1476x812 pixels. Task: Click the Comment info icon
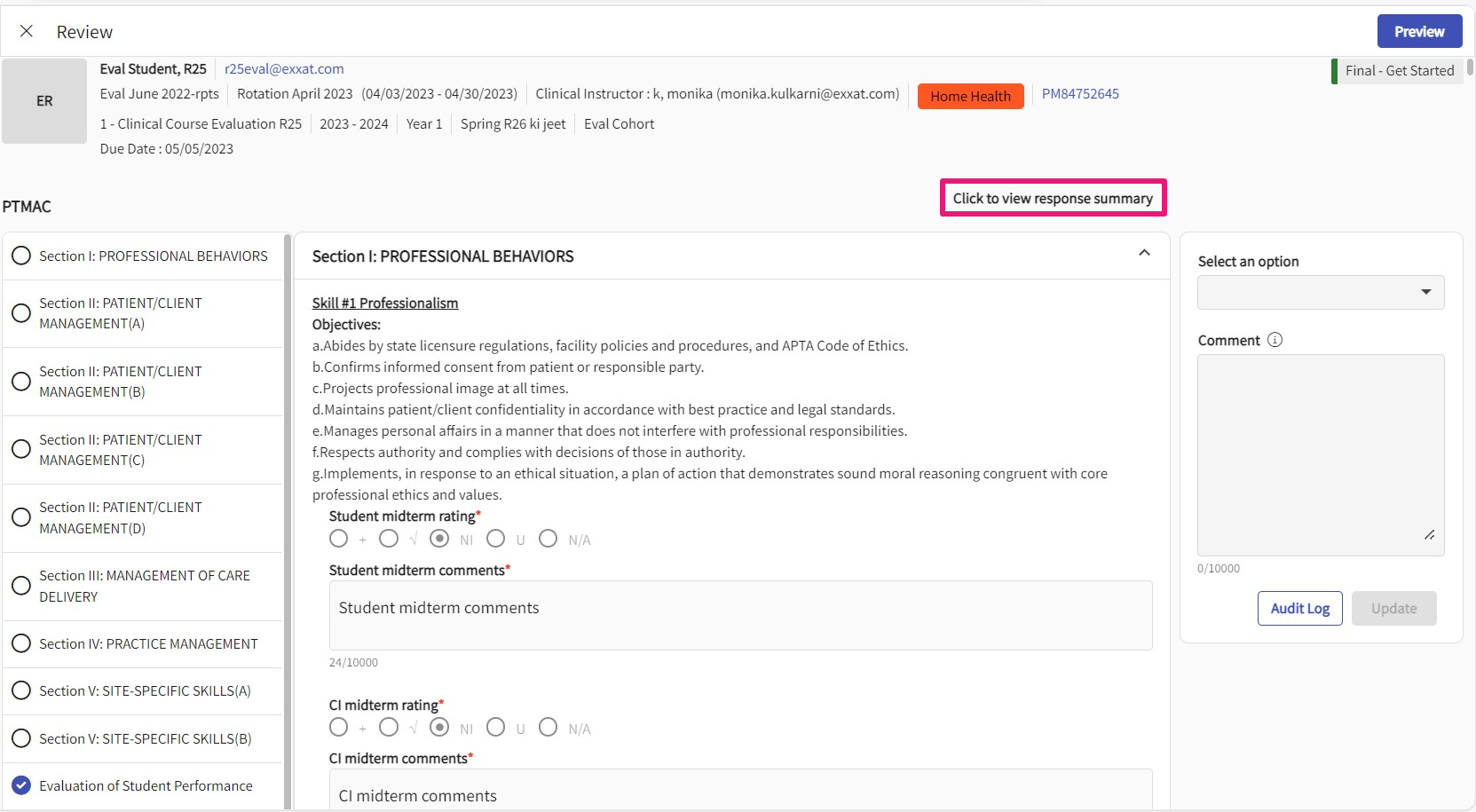point(1275,340)
